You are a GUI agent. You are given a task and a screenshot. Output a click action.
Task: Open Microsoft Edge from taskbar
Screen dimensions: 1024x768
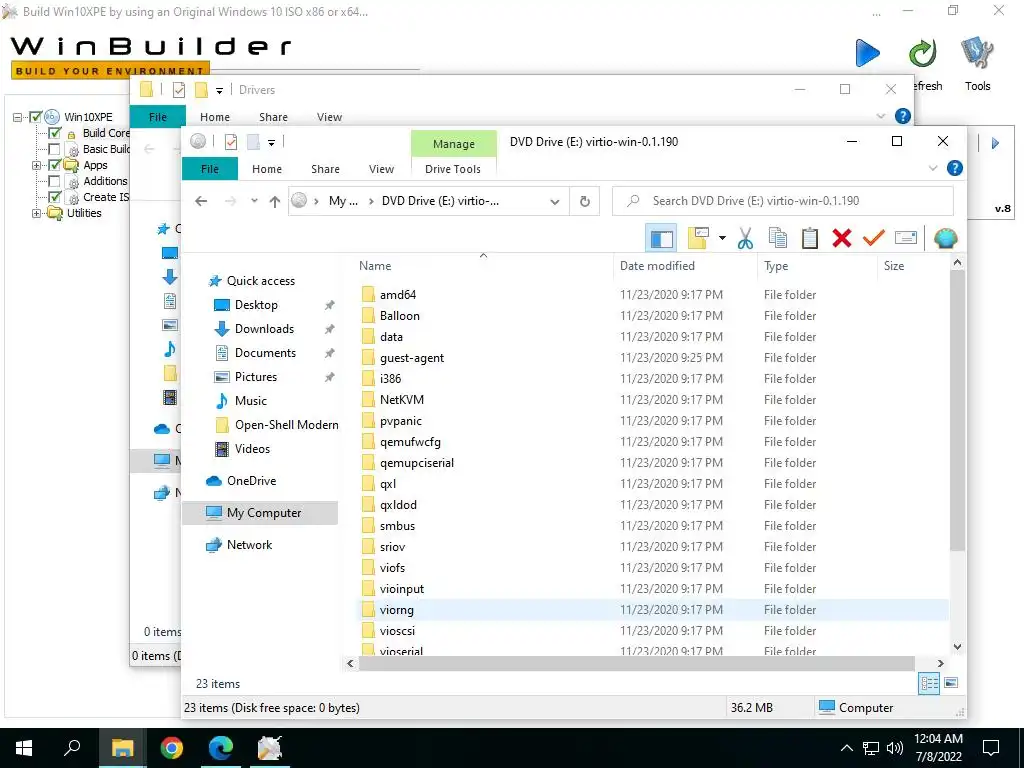[x=221, y=748]
